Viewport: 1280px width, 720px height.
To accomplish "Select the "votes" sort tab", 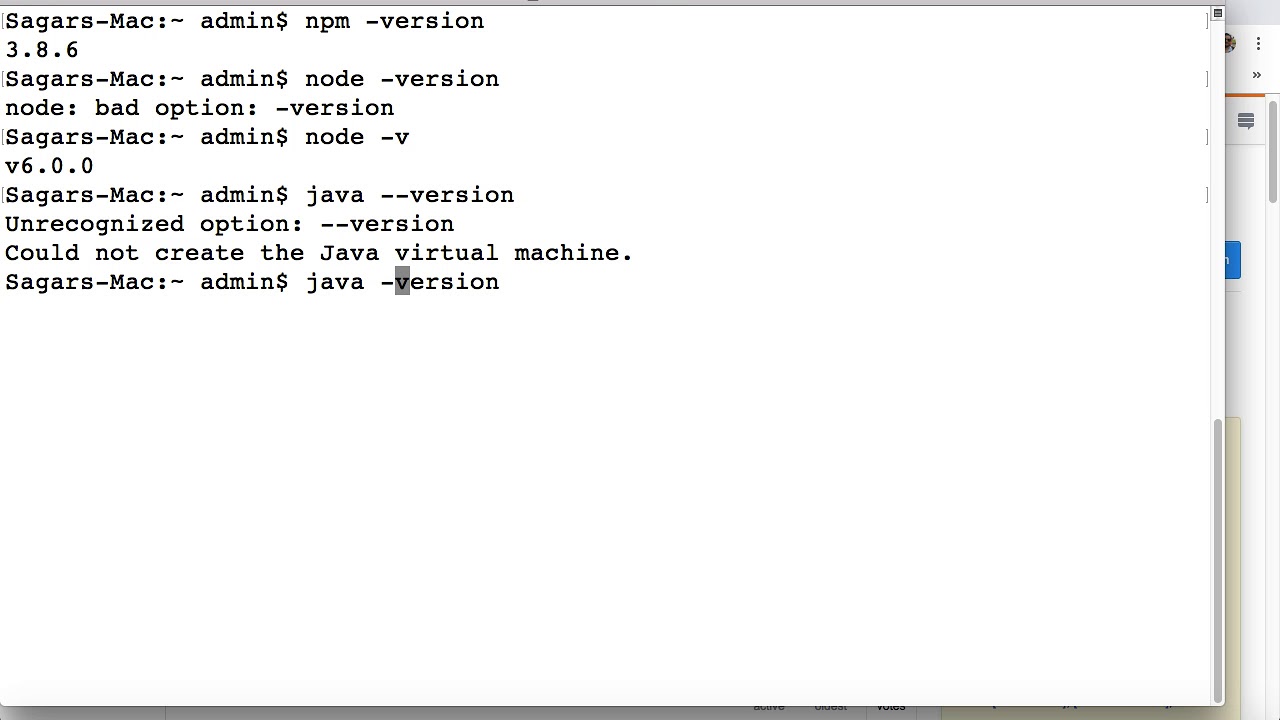I will [x=890, y=708].
